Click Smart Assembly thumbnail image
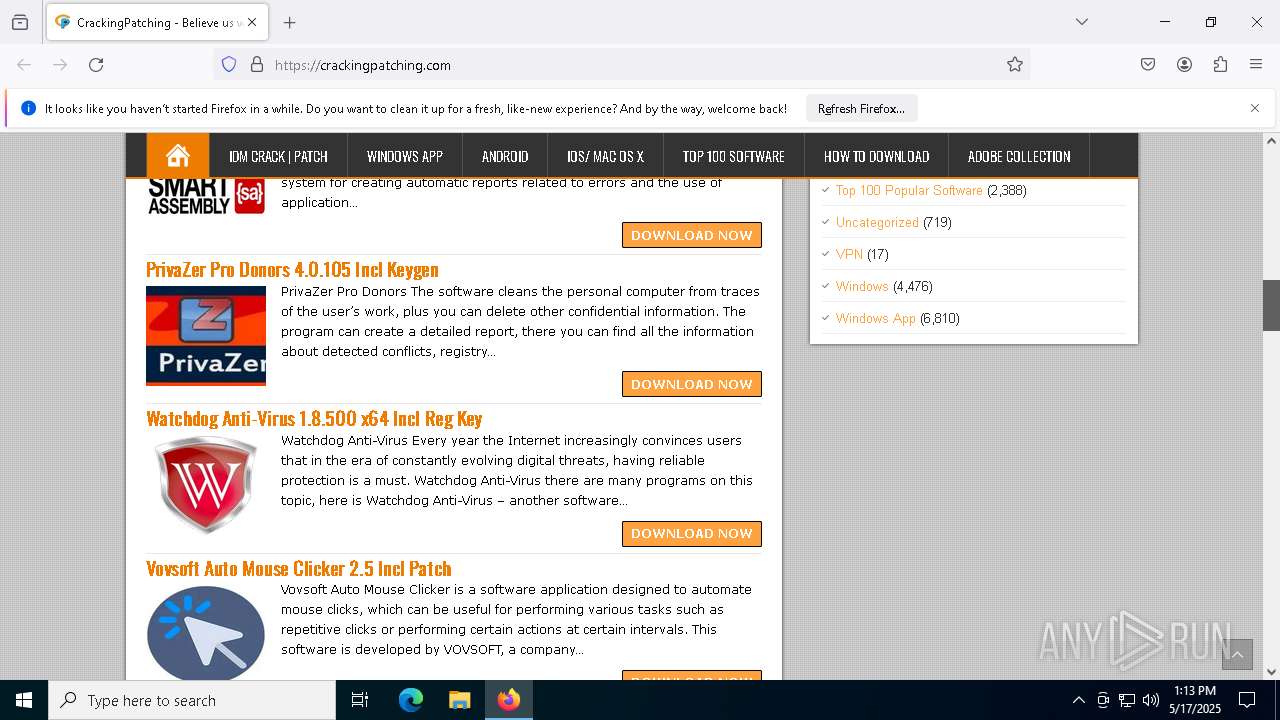This screenshot has width=1280, height=720. pos(206,196)
